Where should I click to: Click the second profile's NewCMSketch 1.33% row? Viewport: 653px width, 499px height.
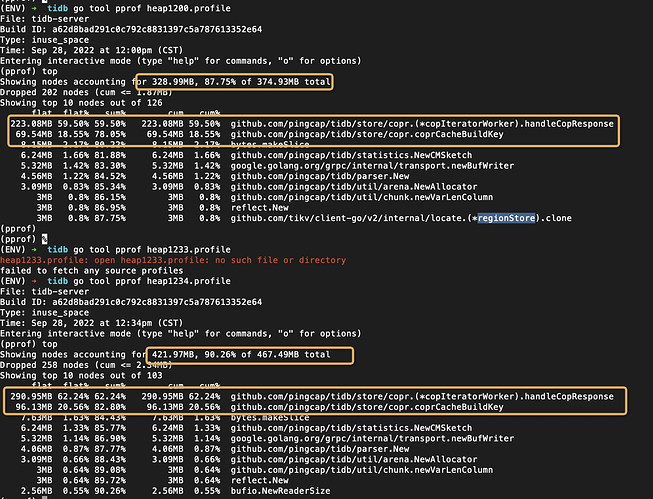(247, 428)
